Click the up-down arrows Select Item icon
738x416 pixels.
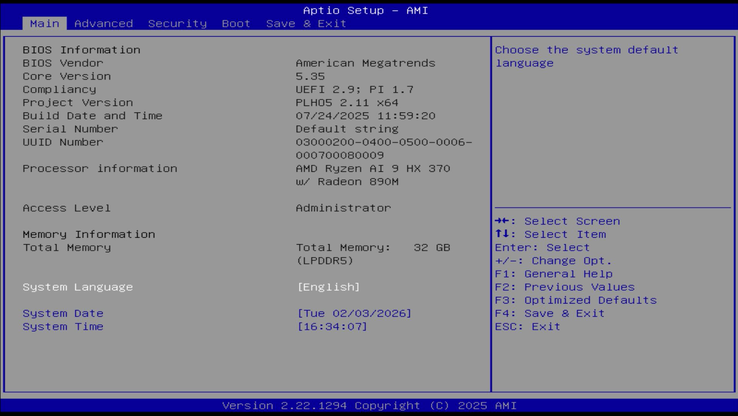coord(505,234)
